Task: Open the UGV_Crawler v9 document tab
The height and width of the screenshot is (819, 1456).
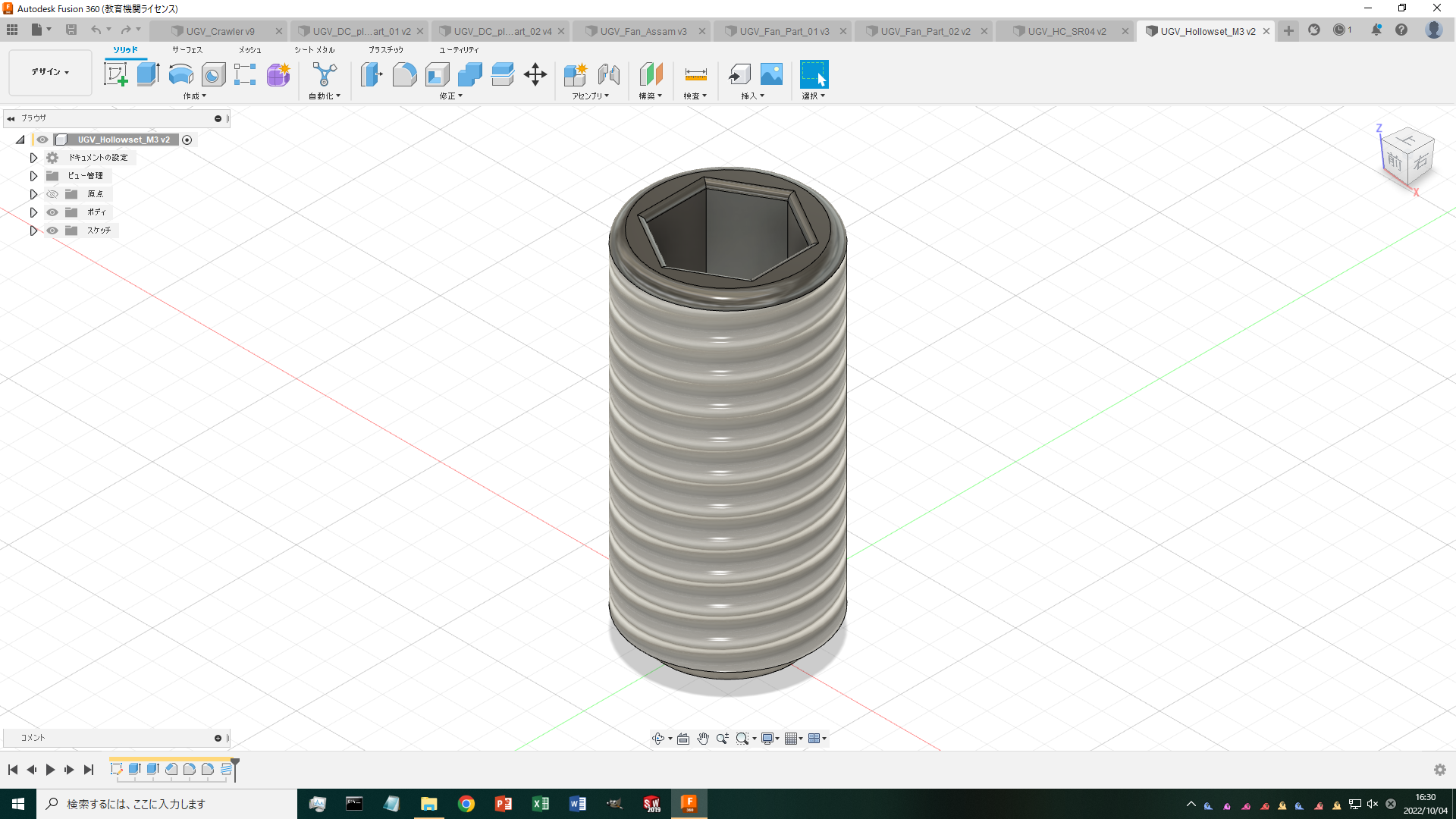Action: [x=220, y=31]
